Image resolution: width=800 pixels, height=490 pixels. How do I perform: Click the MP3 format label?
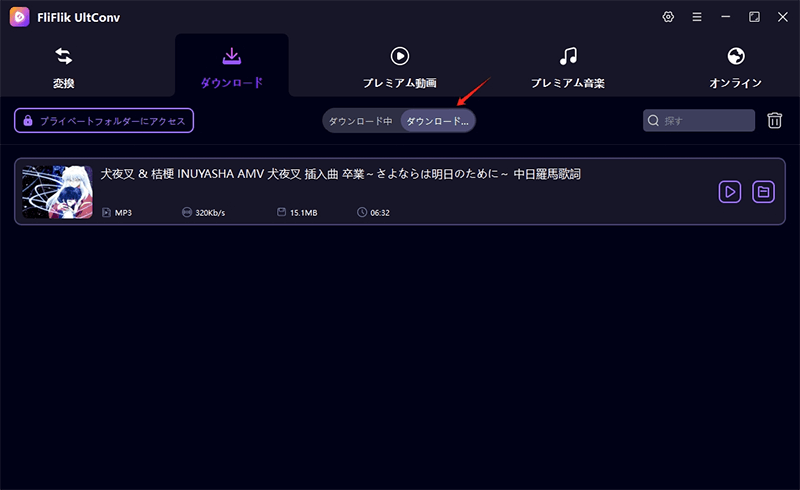pos(123,212)
